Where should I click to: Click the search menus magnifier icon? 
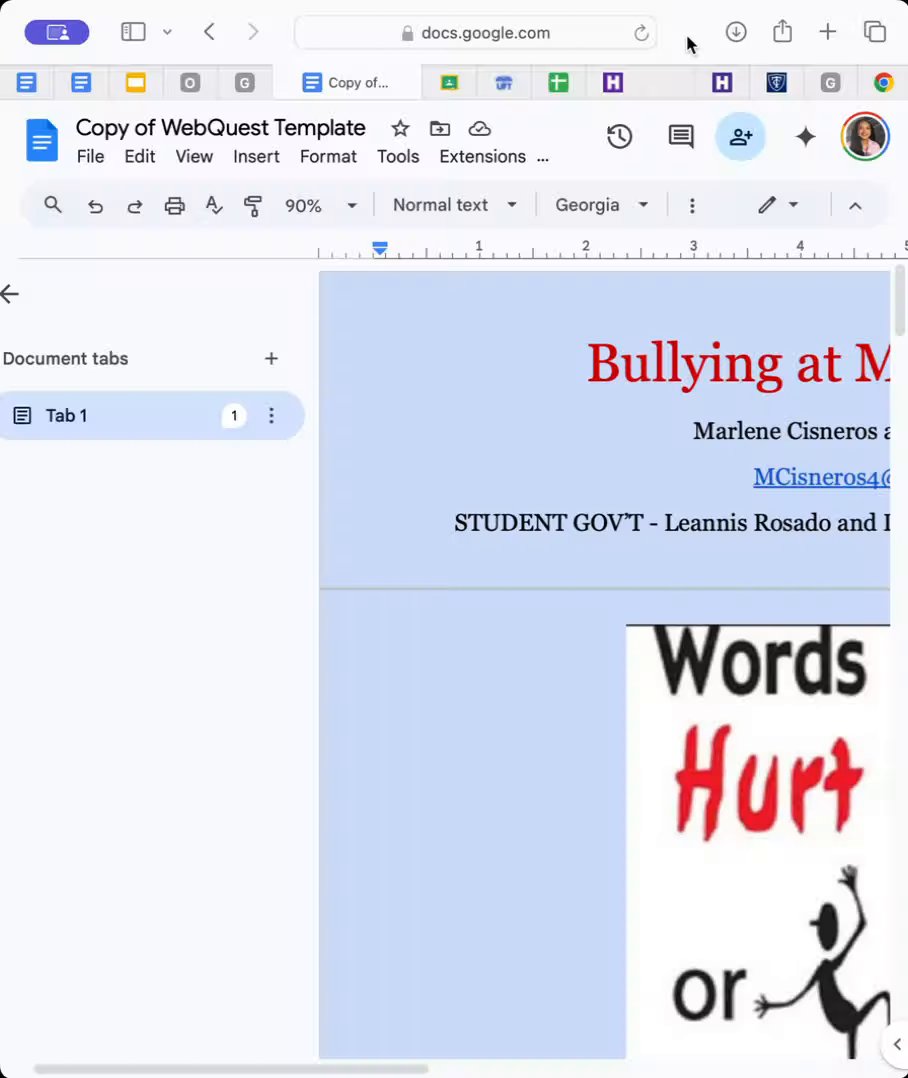click(53, 205)
